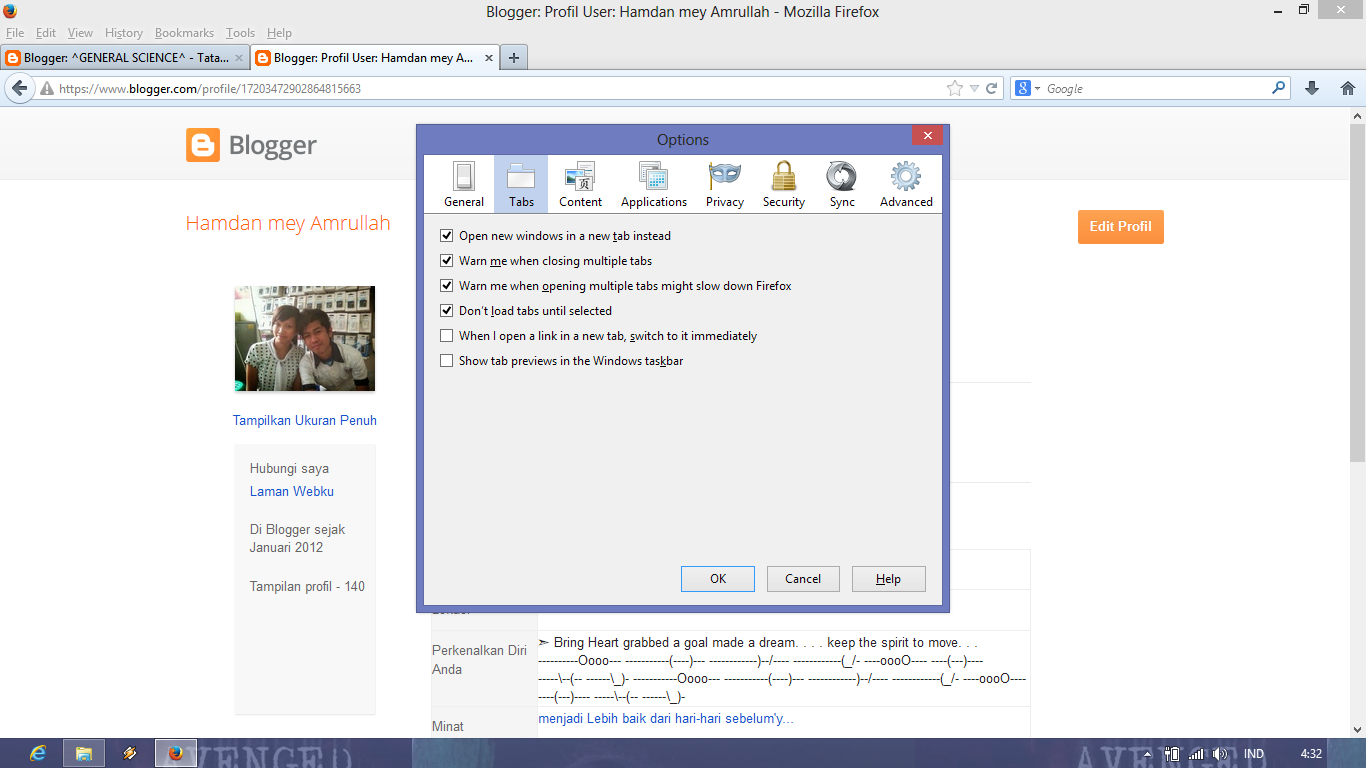This screenshot has width=1366, height=768.
Task: Click the browser Back arrow button
Action: pos(19,88)
